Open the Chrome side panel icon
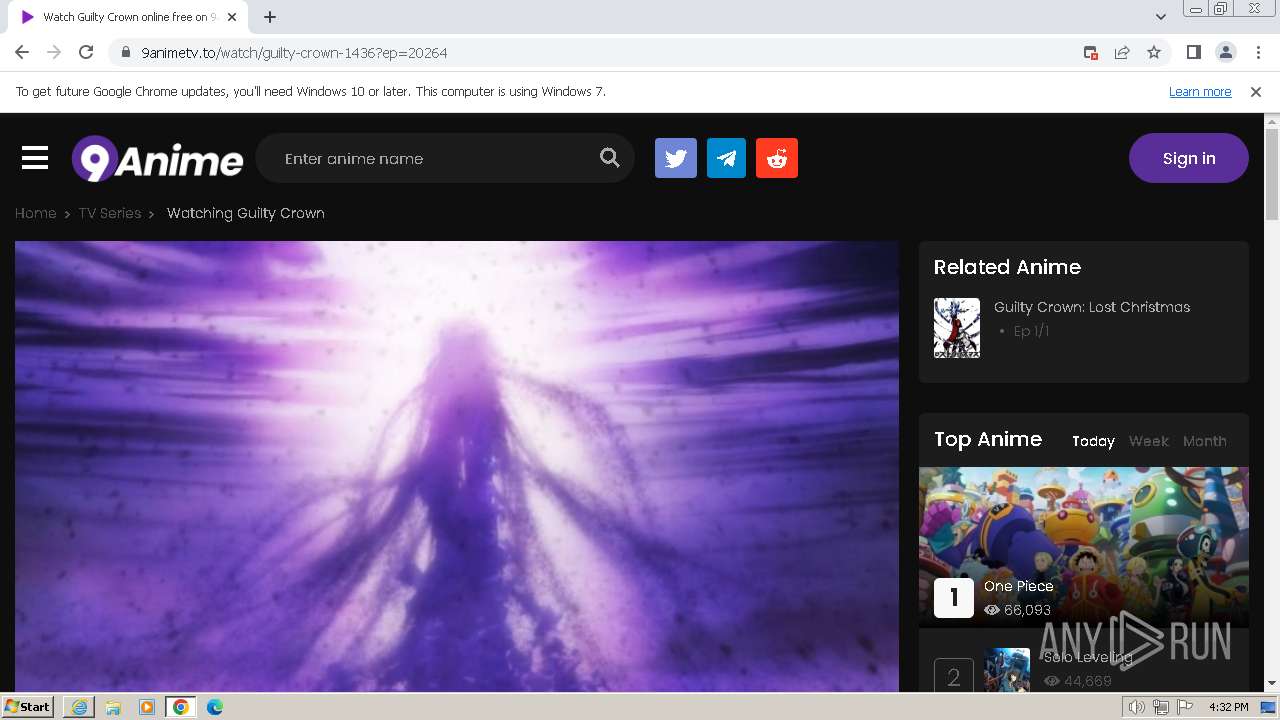This screenshot has height=720, width=1280. click(x=1193, y=52)
